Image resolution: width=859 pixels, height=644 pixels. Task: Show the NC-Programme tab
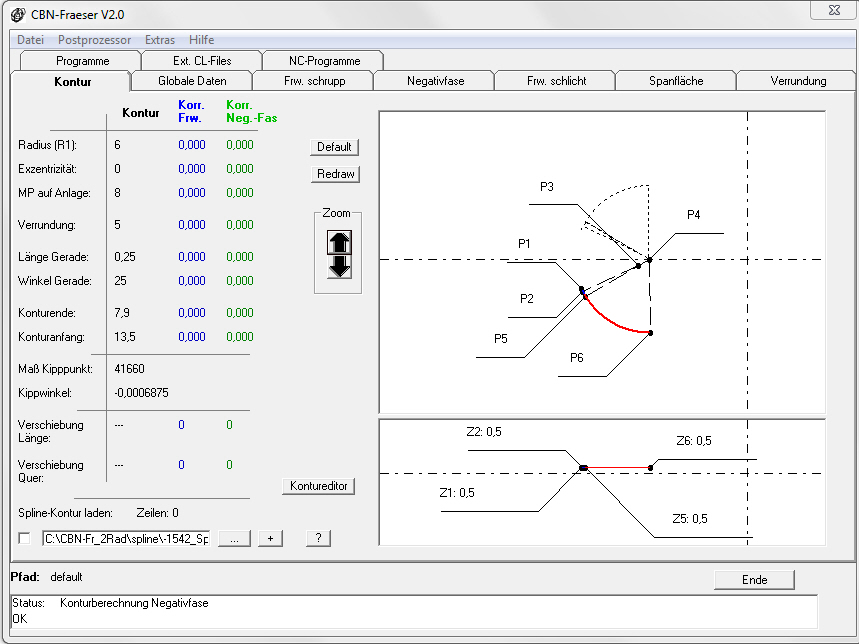pyautogui.click(x=323, y=61)
